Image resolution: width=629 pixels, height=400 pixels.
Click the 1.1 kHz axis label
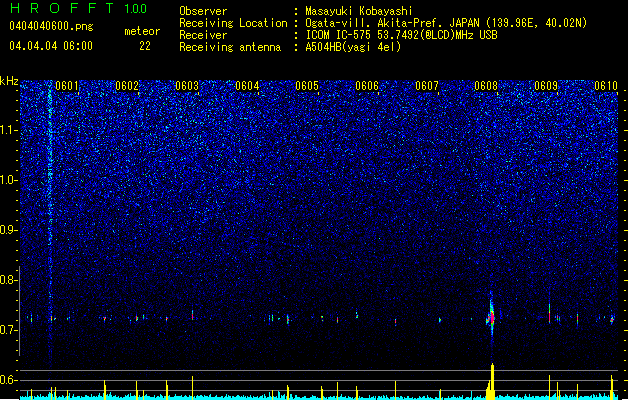click(9, 130)
